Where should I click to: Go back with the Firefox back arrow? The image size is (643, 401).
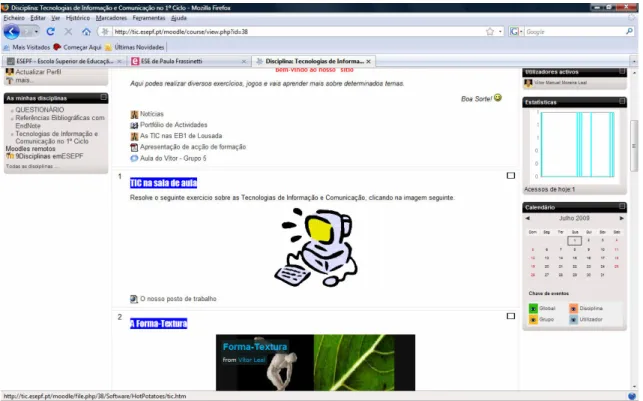[x=11, y=32]
